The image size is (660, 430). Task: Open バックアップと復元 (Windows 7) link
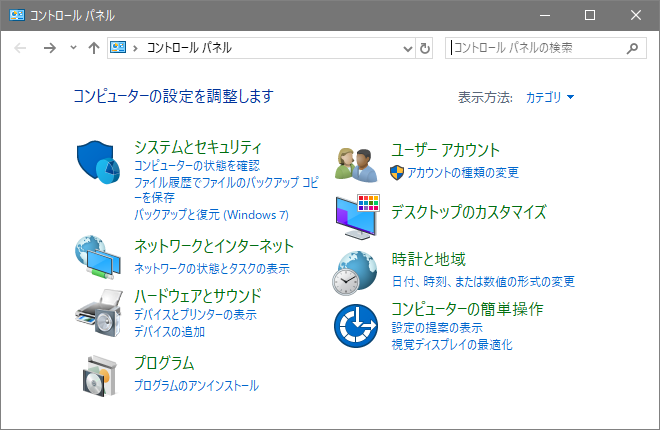[x=211, y=214]
